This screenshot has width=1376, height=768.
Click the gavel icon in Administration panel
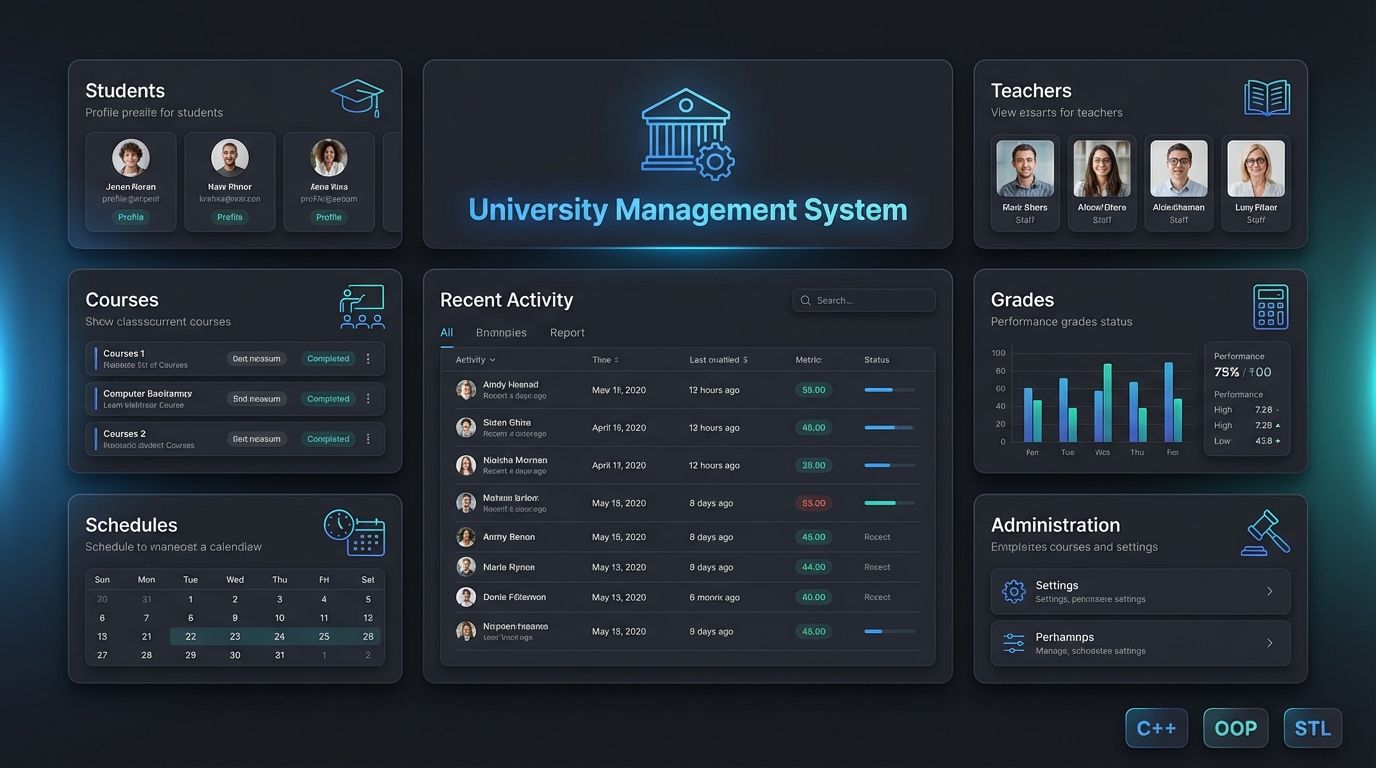point(1265,532)
